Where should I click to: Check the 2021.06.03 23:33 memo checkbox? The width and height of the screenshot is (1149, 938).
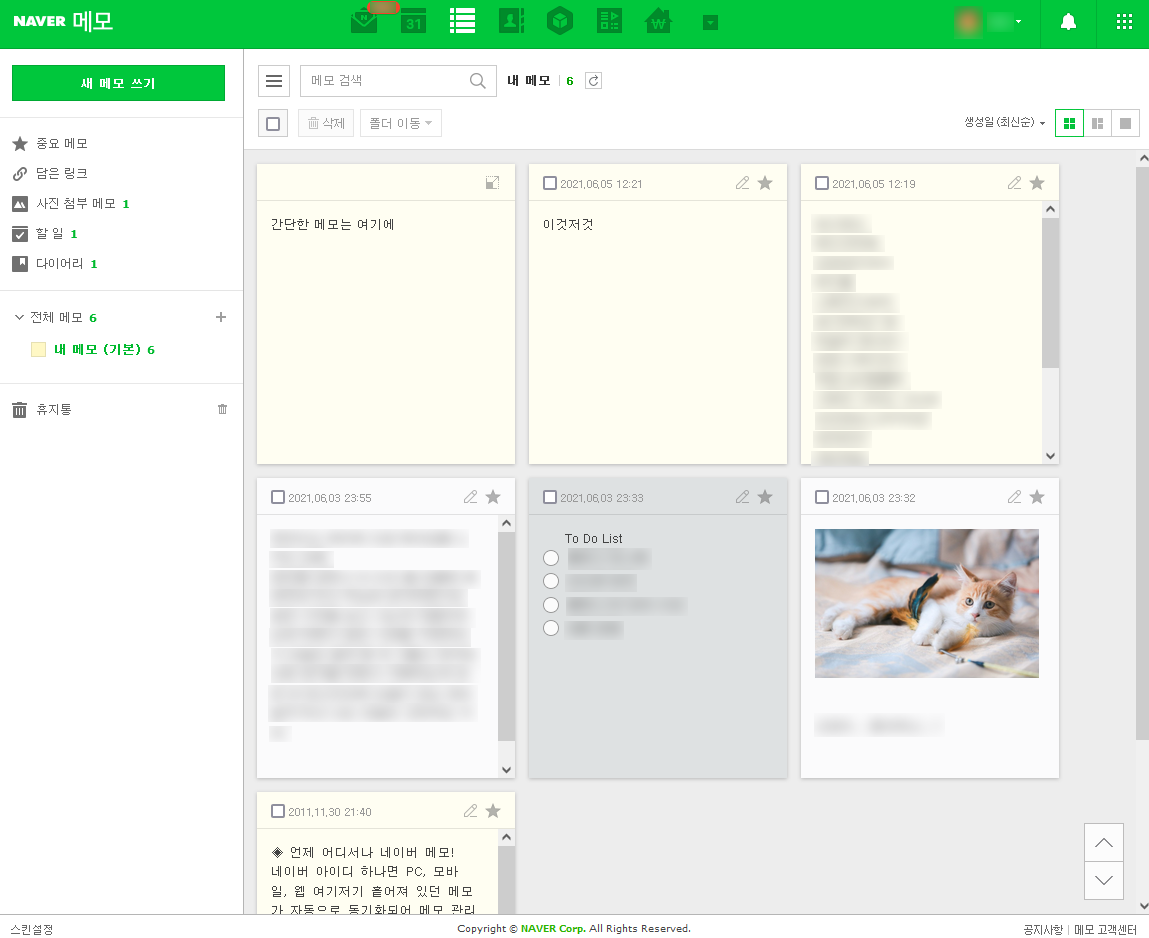pos(550,497)
